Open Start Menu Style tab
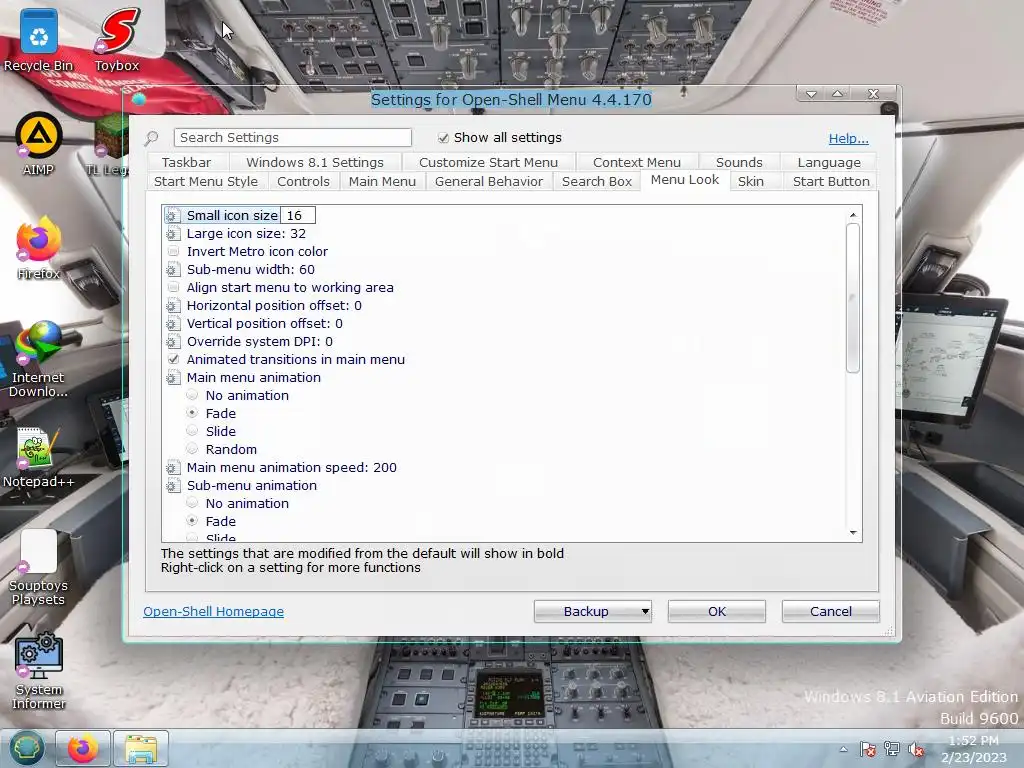 tap(206, 182)
